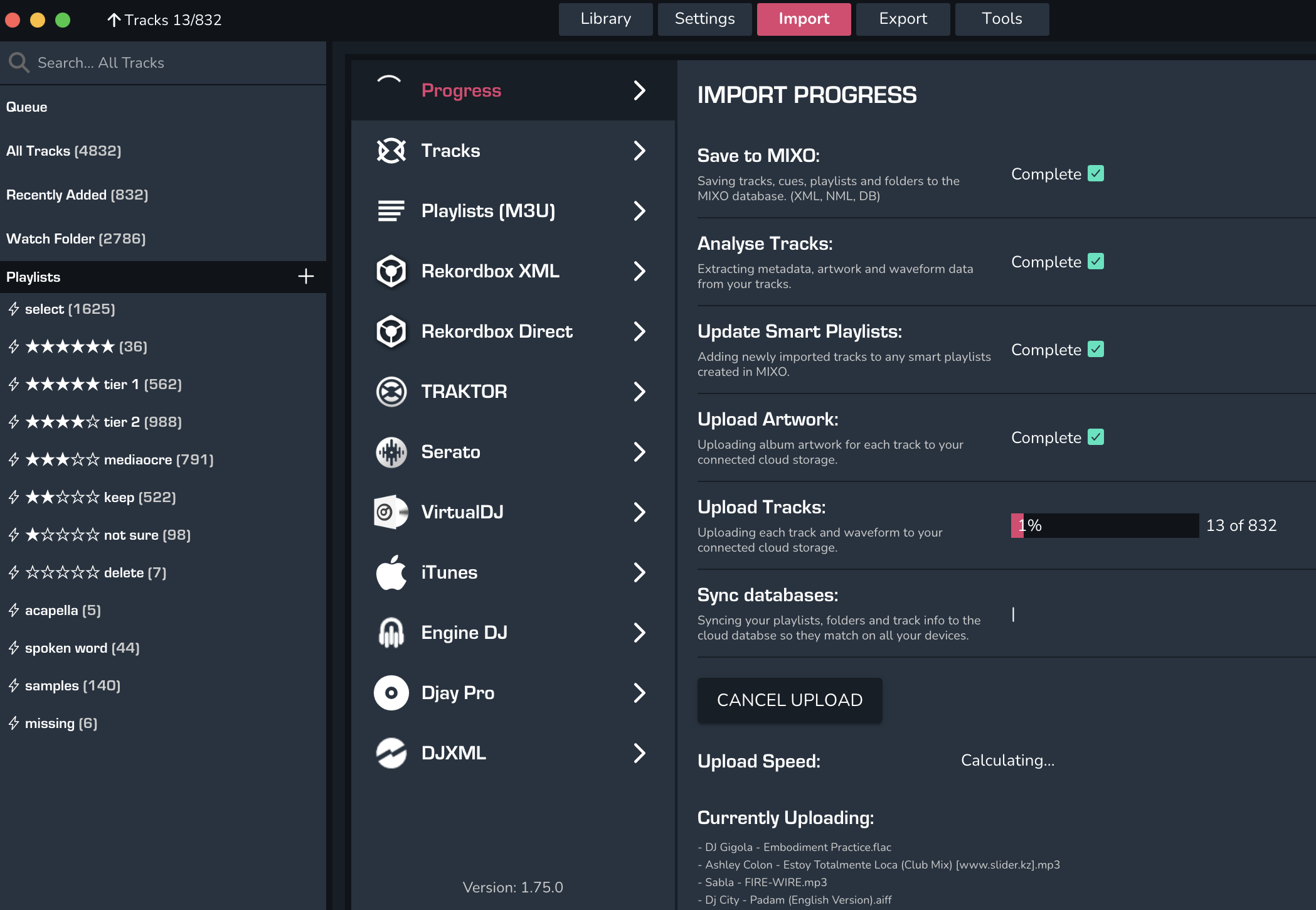The image size is (1316, 910).
Task: Cancel the upload in progress
Action: pyautogui.click(x=790, y=700)
